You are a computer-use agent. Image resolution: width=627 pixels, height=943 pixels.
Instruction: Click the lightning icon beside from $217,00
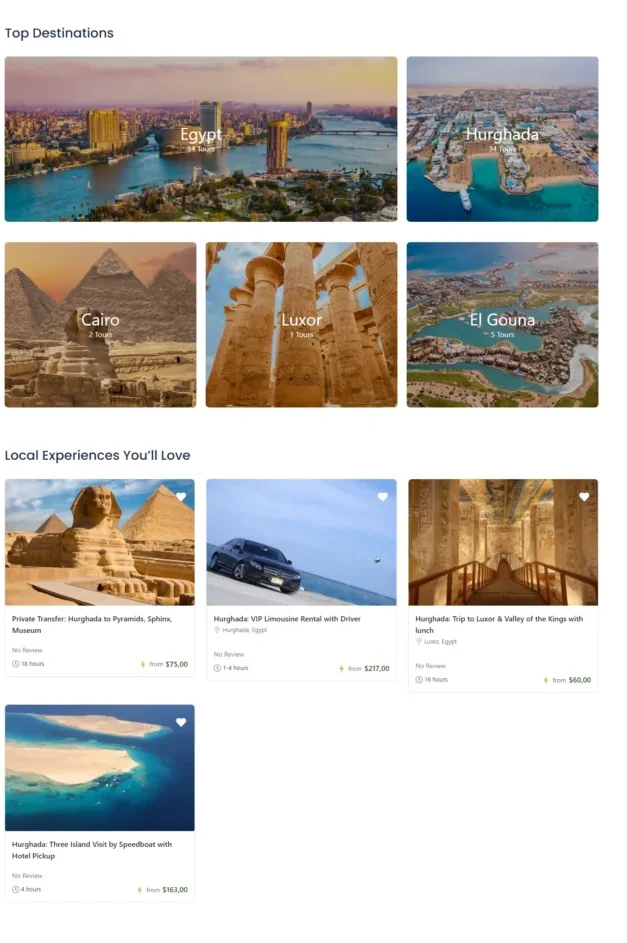pos(341,669)
